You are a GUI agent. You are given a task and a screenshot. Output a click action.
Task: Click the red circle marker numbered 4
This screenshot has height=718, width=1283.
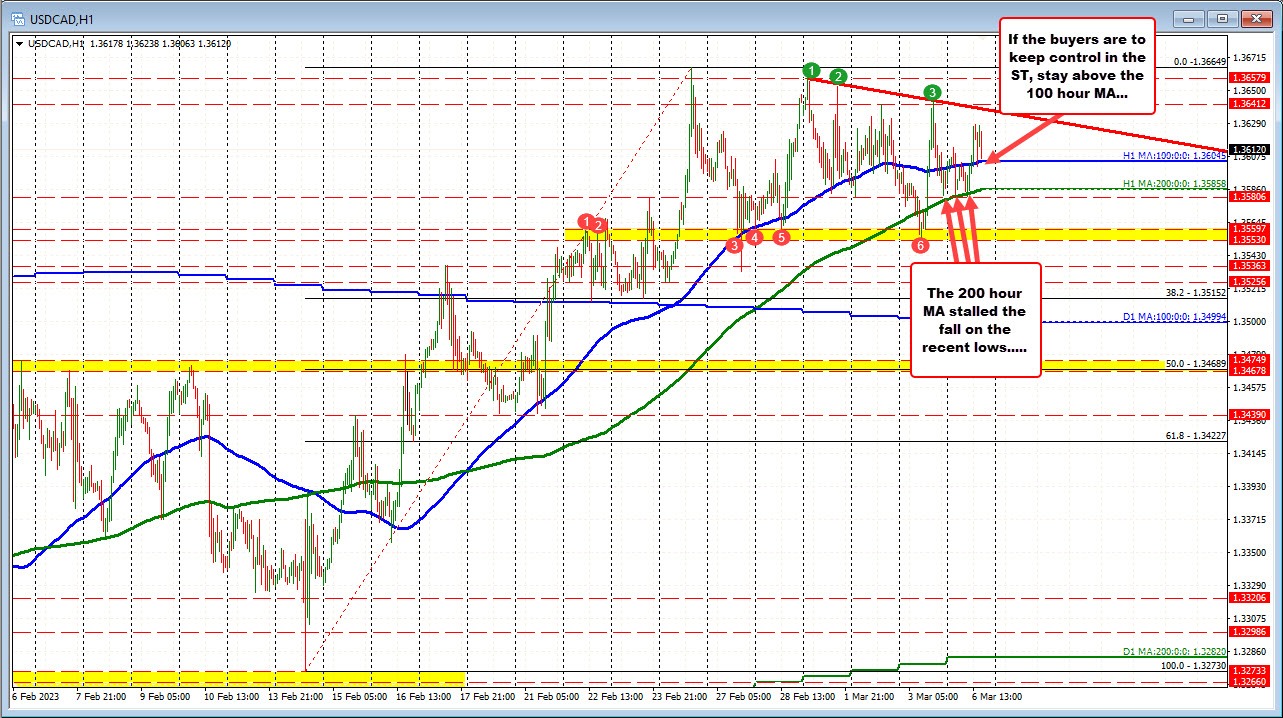point(754,239)
